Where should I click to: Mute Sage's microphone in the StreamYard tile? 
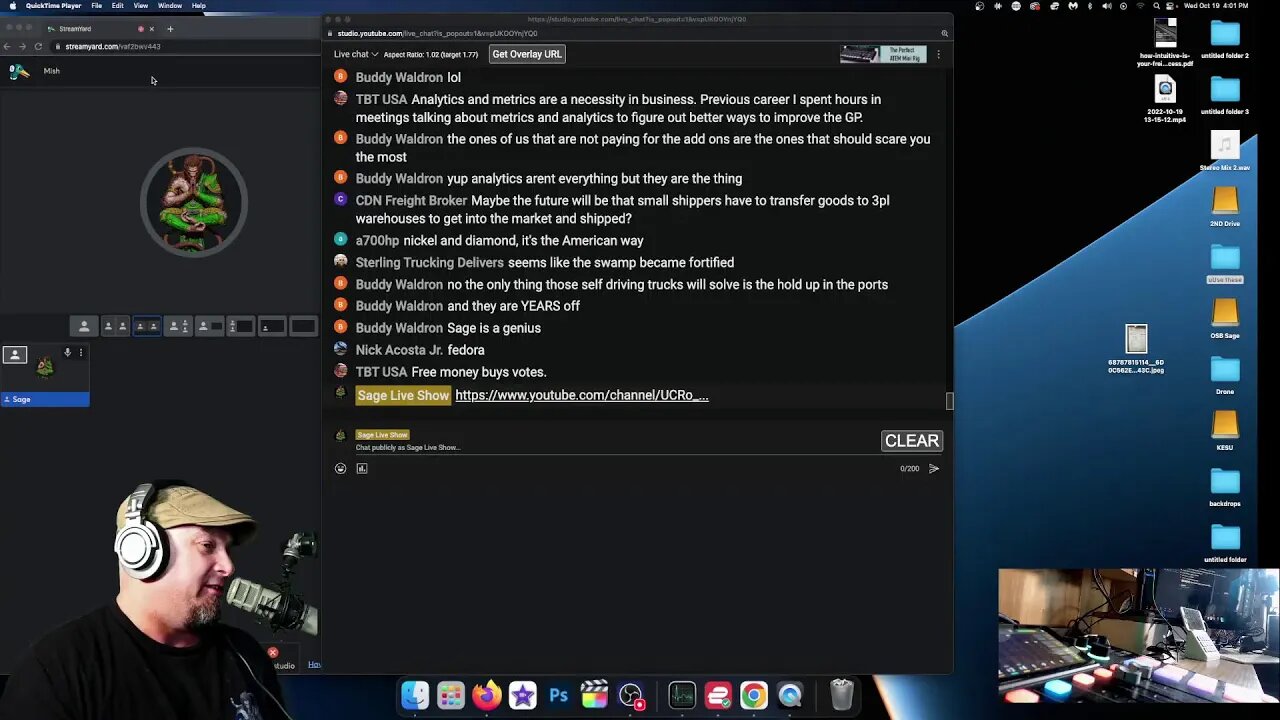click(x=68, y=352)
